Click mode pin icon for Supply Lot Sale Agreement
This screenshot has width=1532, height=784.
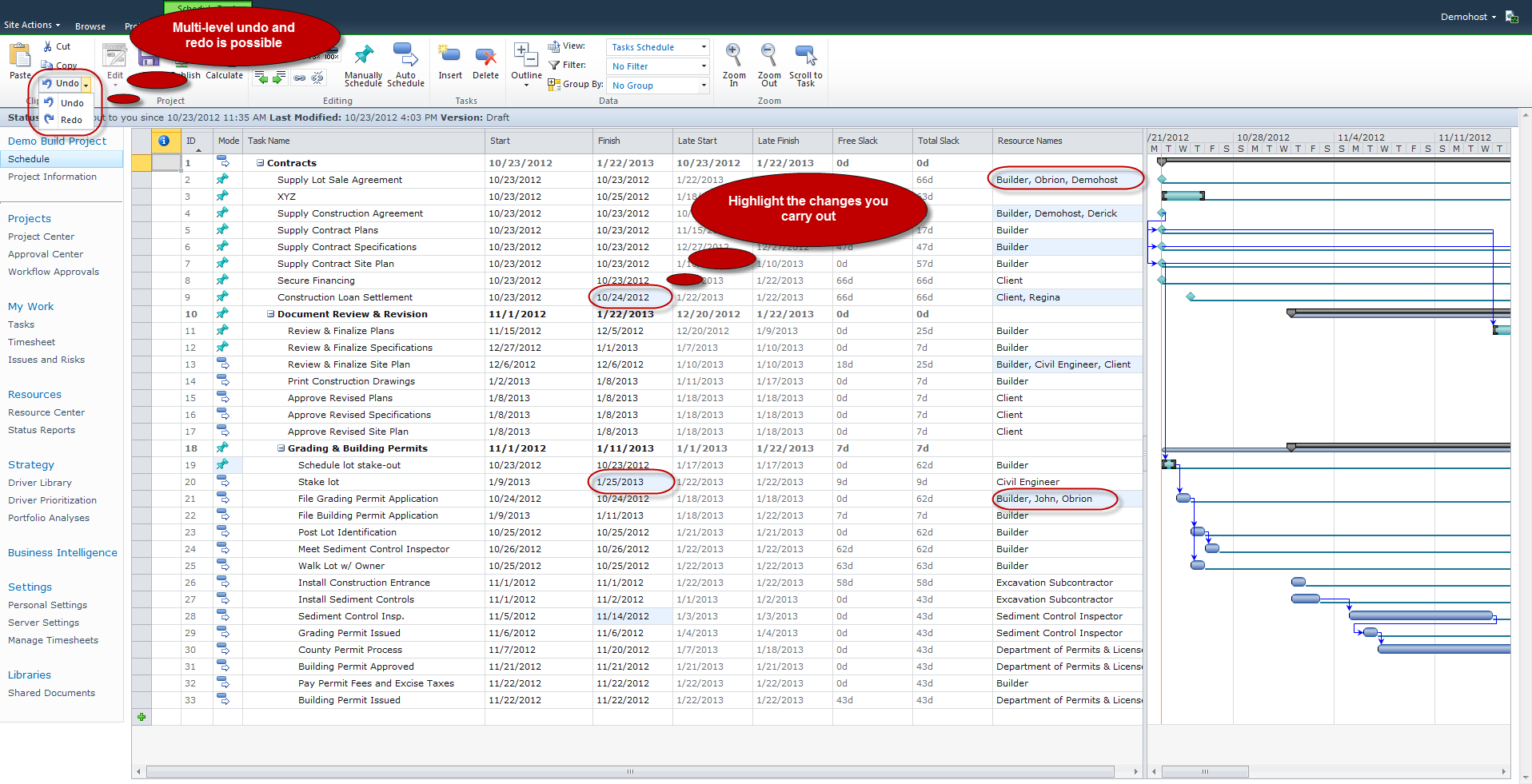[x=222, y=179]
